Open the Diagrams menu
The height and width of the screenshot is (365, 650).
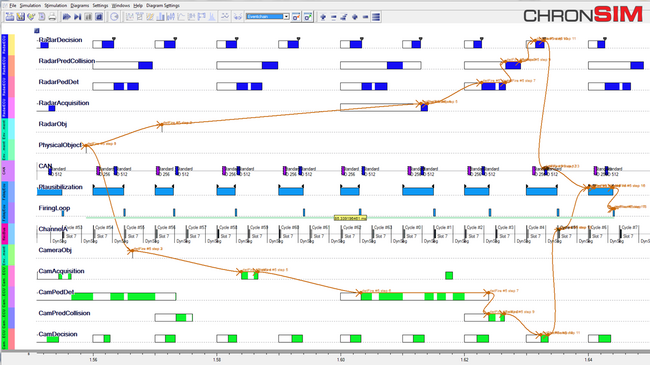pyautogui.click(x=80, y=5)
